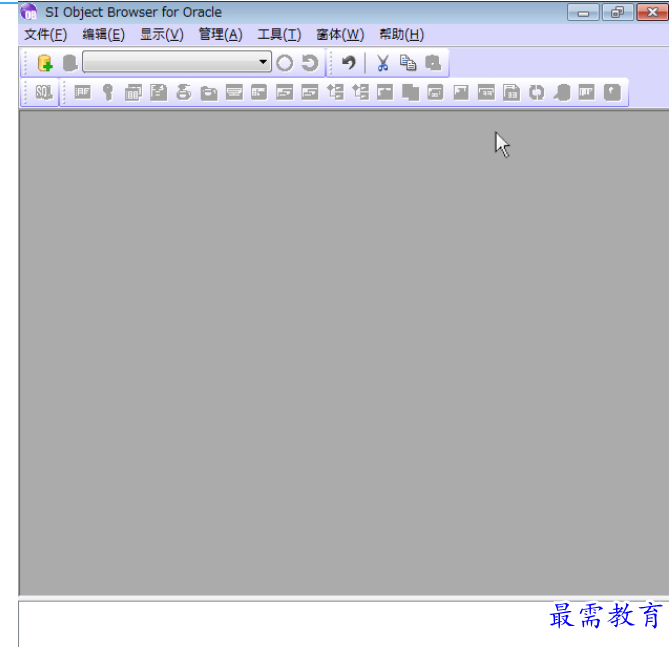This screenshot has width=671, height=647.
Task: Click the Paste clipboard icon
Action: [433, 63]
